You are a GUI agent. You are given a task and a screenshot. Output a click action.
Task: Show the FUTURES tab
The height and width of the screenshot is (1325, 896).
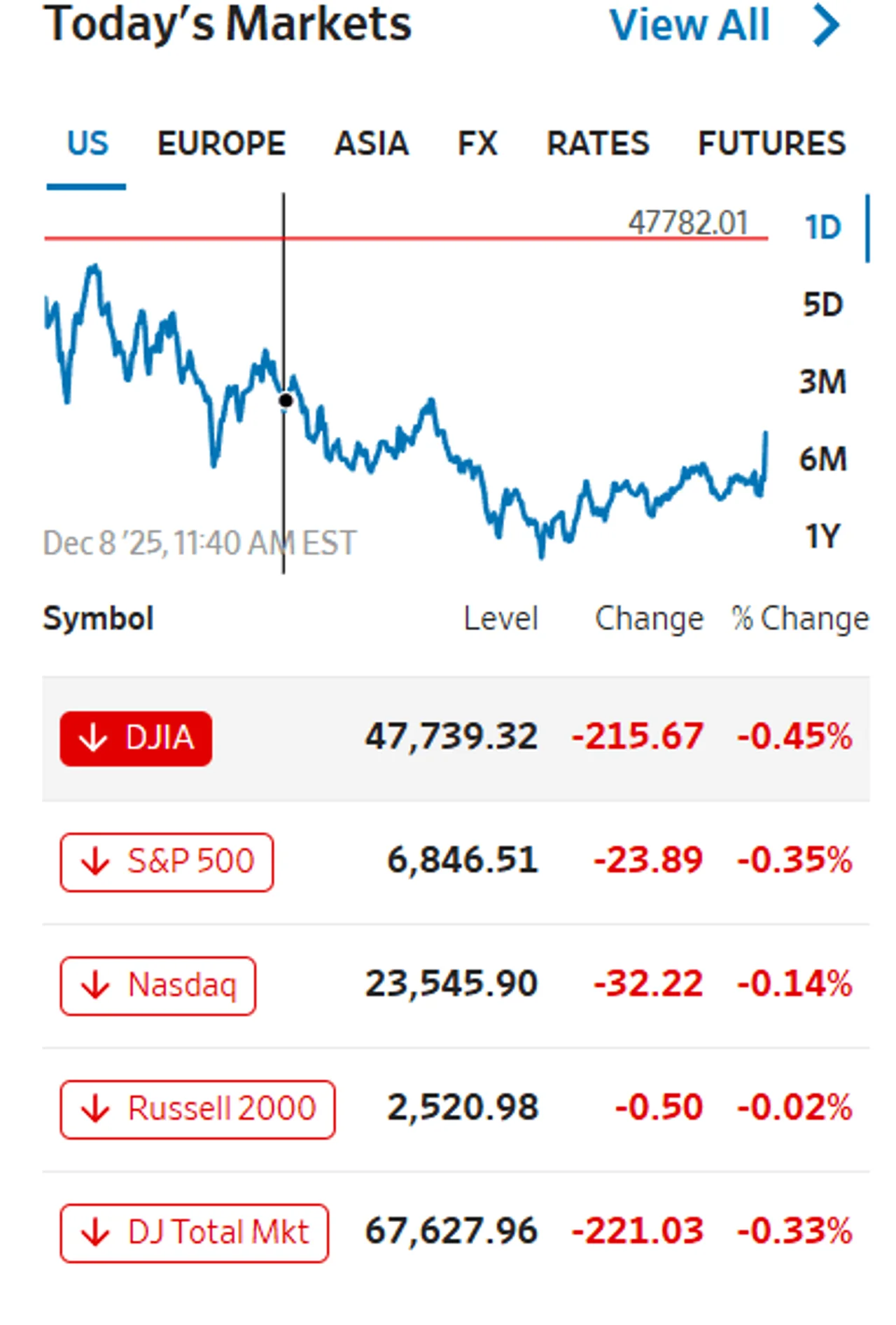click(x=772, y=144)
